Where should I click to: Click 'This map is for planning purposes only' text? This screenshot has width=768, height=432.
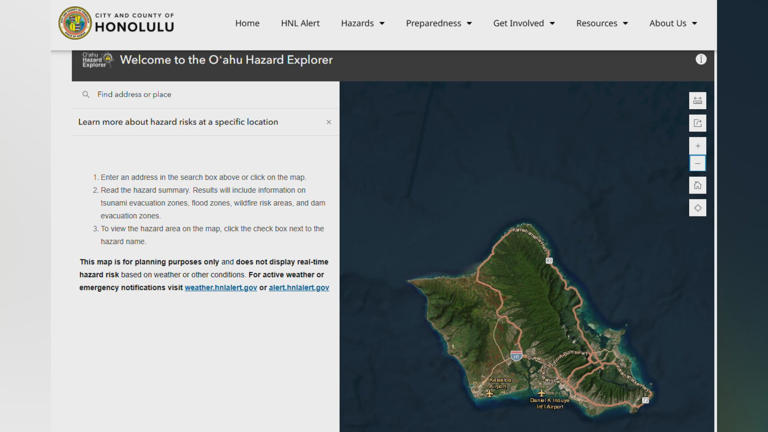pos(149,262)
